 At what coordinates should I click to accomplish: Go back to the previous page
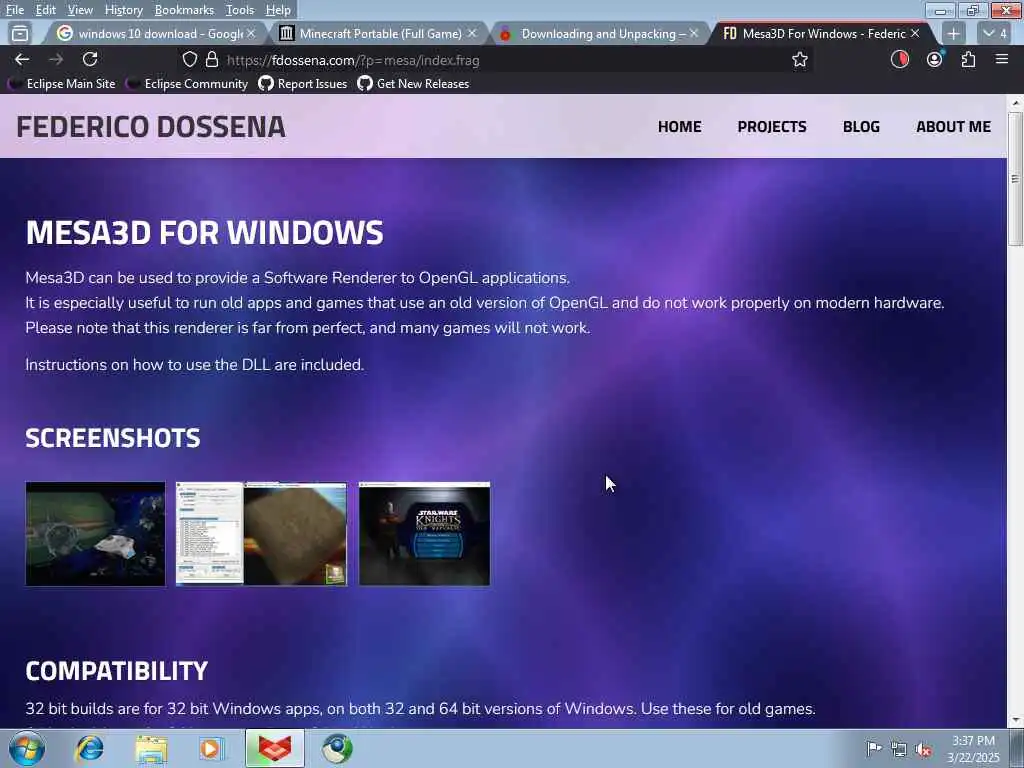[x=22, y=59]
